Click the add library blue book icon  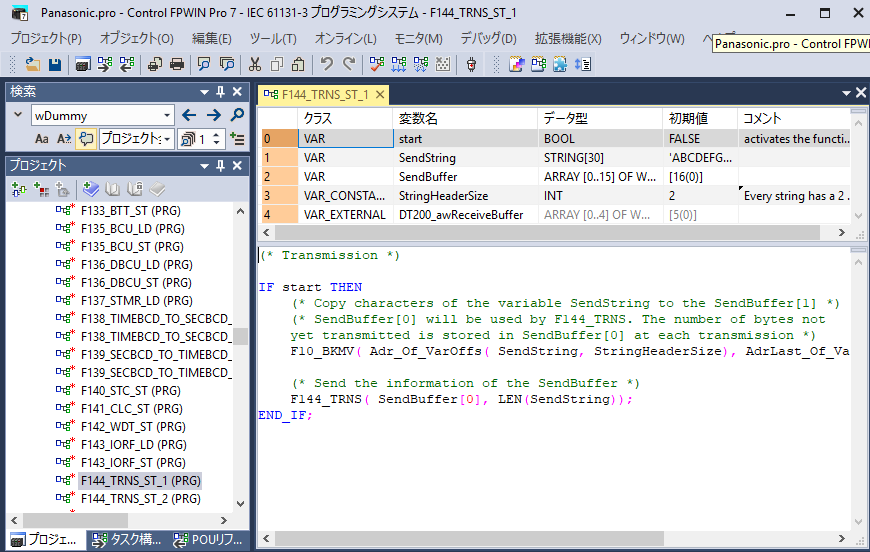click(x=90, y=190)
